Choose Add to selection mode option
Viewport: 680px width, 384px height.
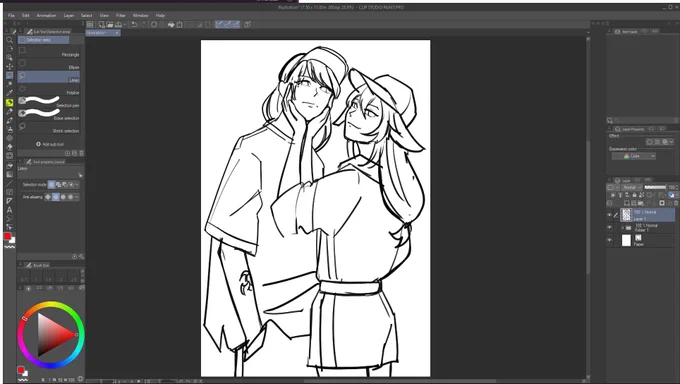click(59, 185)
